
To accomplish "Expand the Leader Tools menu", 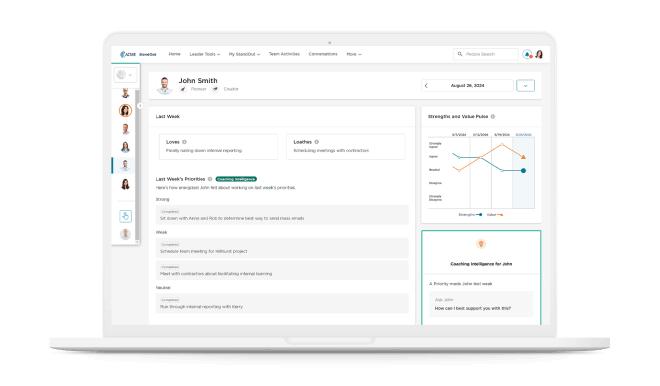I will (205, 54).
